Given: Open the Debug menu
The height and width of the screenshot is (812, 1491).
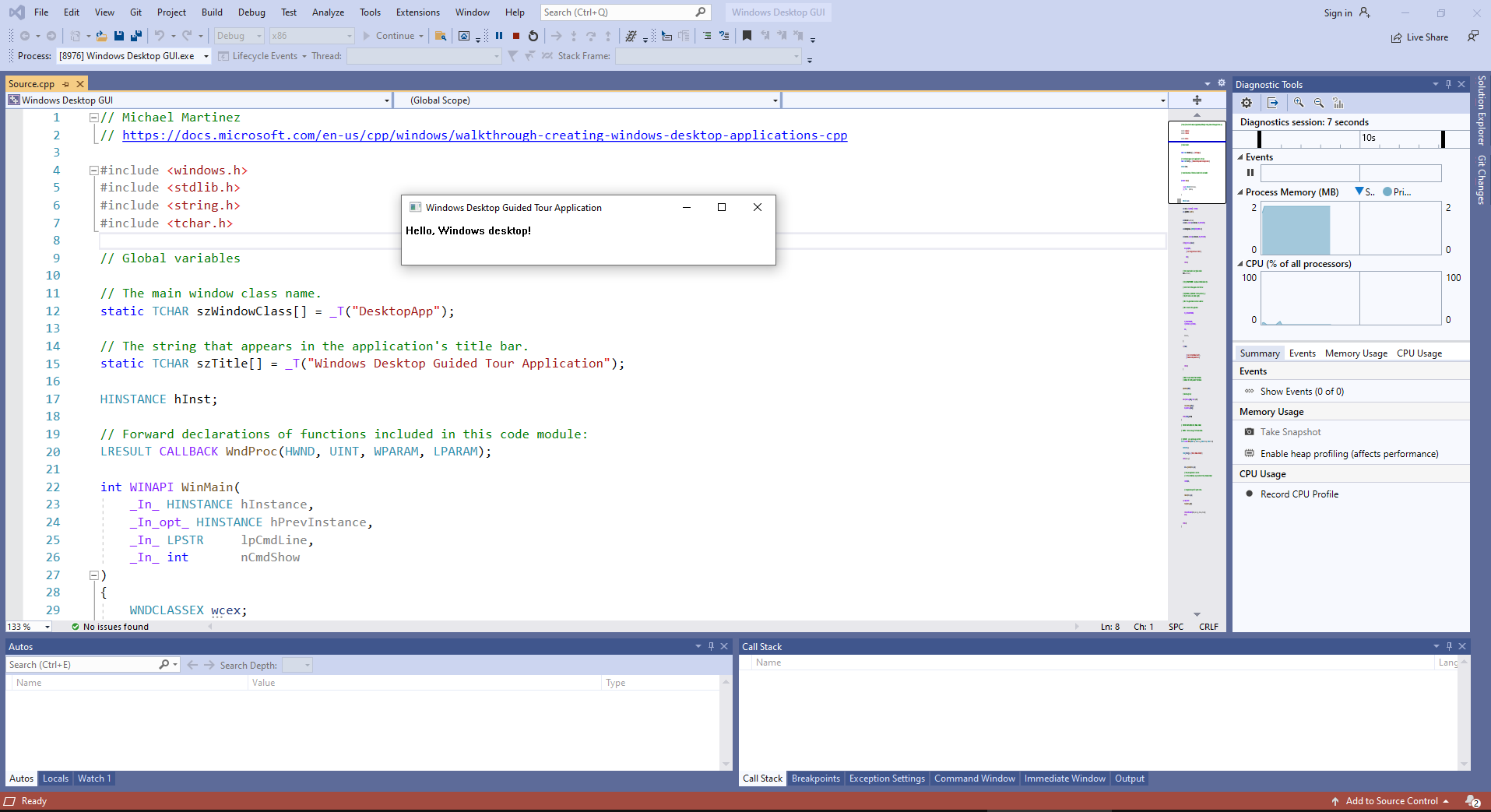Looking at the screenshot, I should click(251, 12).
